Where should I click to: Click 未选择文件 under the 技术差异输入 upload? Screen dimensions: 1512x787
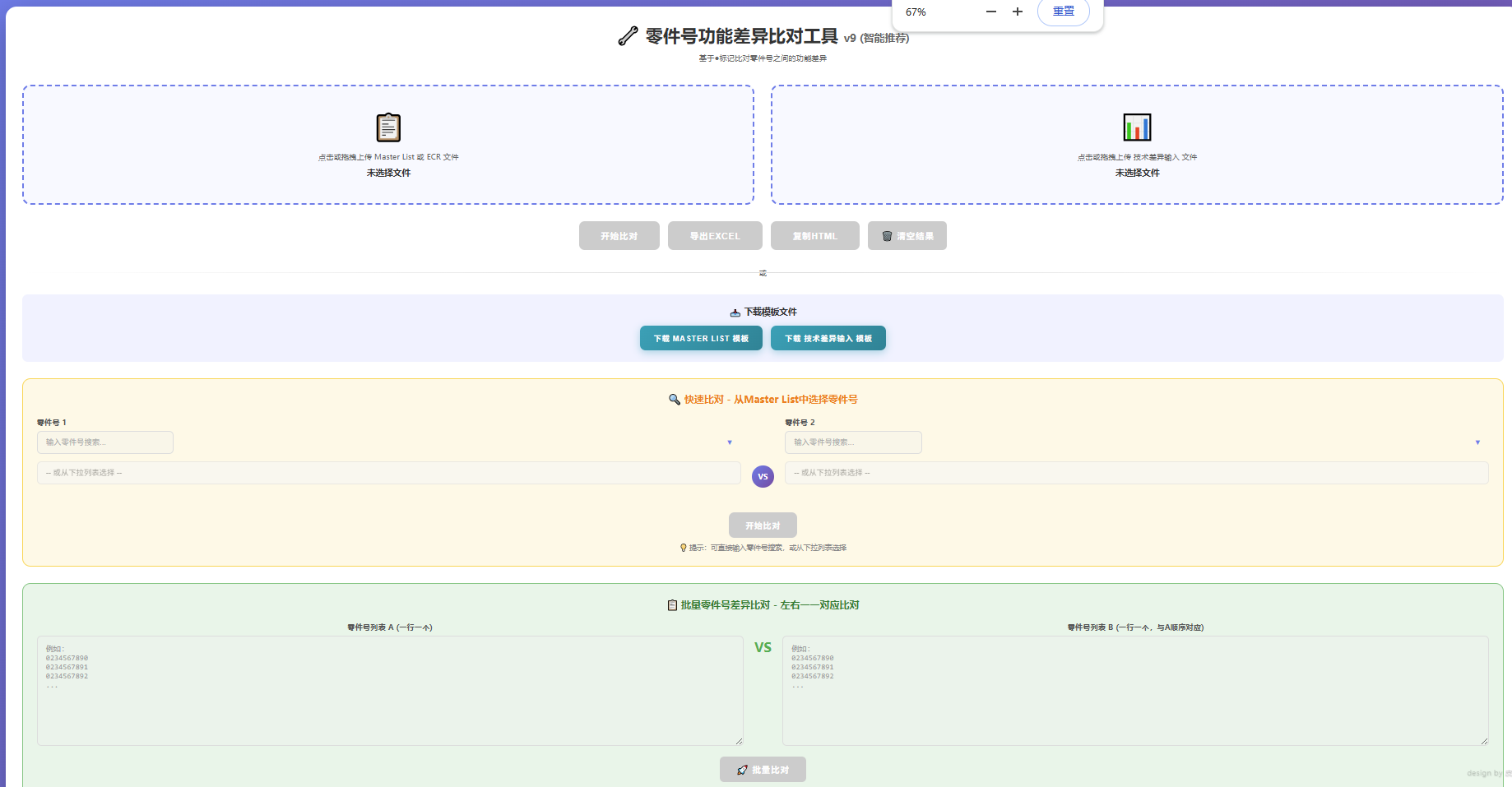[x=1137, y=173]
